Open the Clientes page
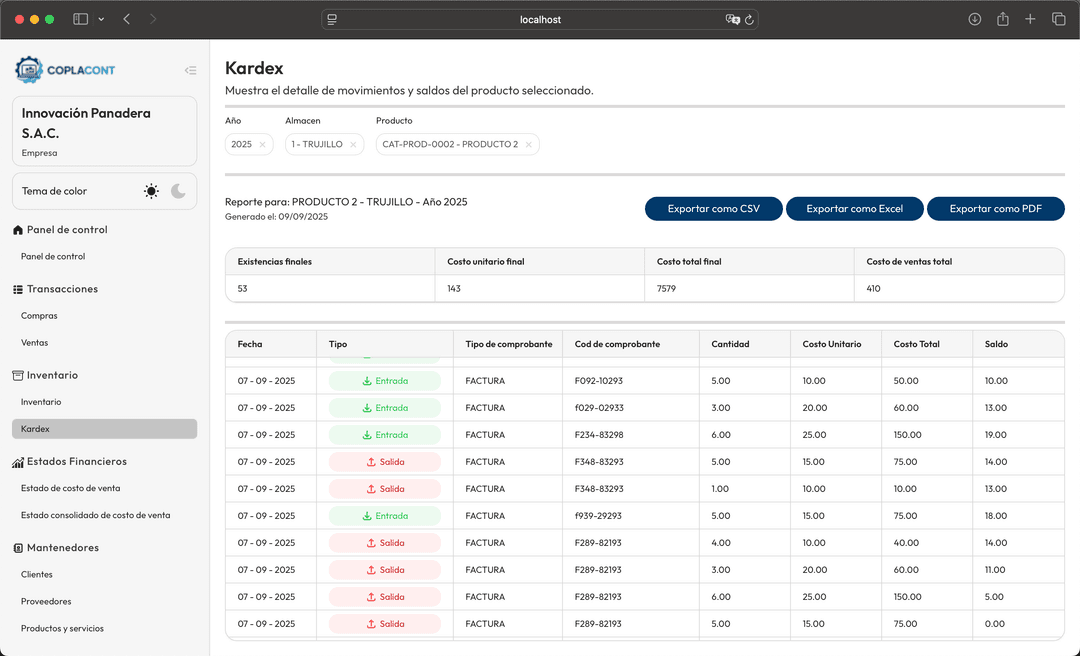Image resolution: width=1080 pixels, height=656 pixels. click(x=37, y=575)
